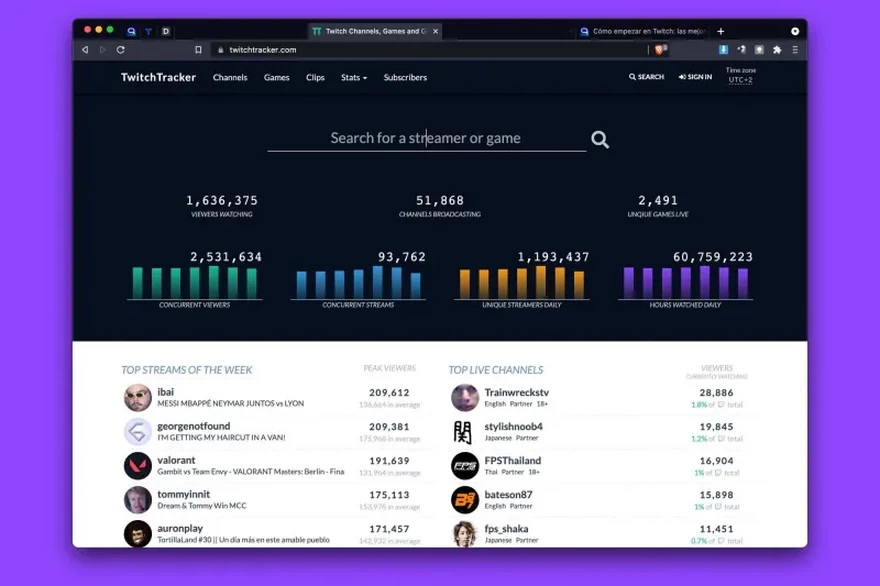Click the green Concurrent Viewers bar chart
This screenshot has width=880, height=586.
(195, 282)
